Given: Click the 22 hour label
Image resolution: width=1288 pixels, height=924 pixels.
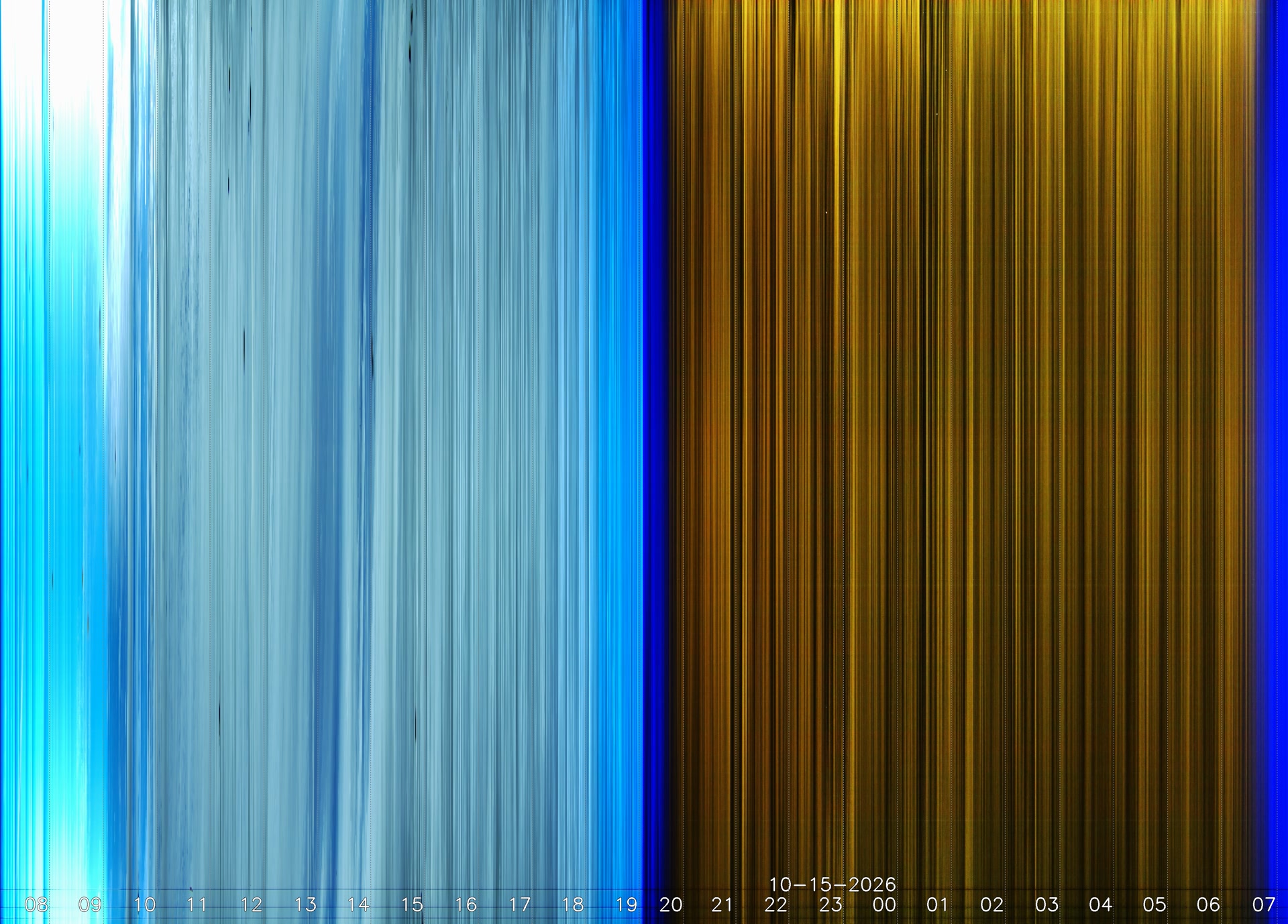Looking at the screenshot, I should tap(776, 905).
